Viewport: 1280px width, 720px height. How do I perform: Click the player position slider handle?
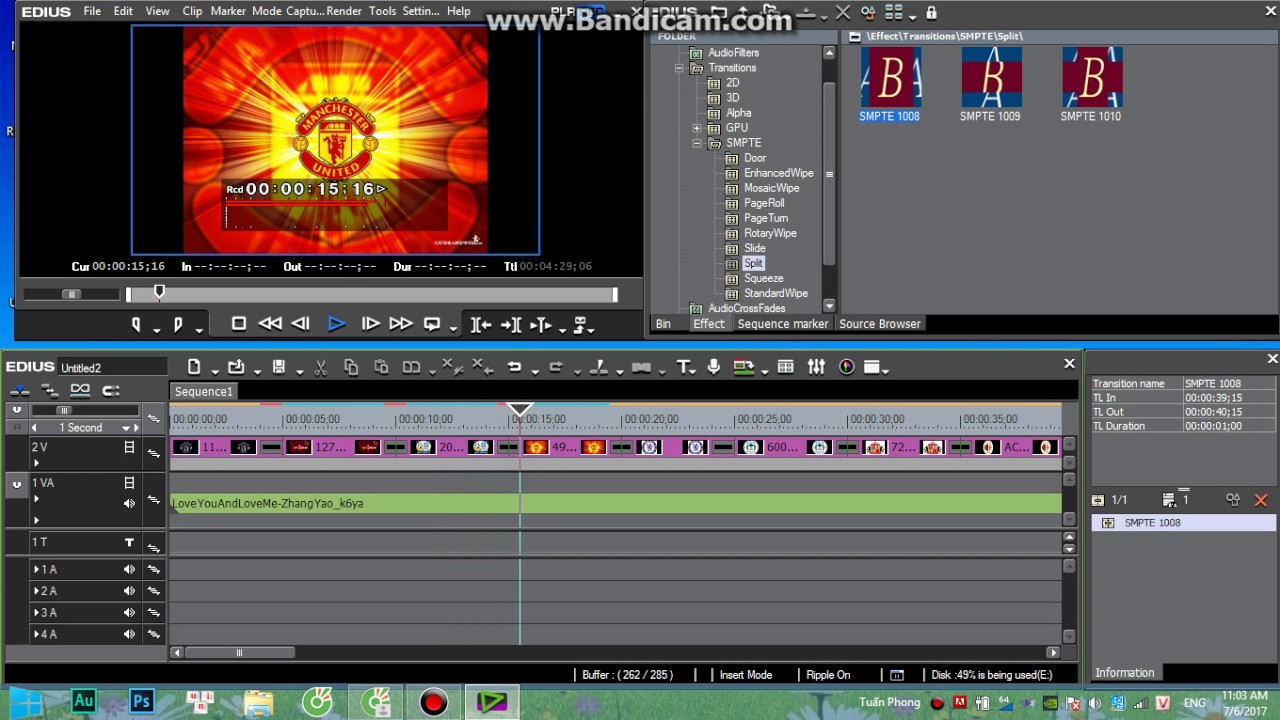click(x=159, y=292)
